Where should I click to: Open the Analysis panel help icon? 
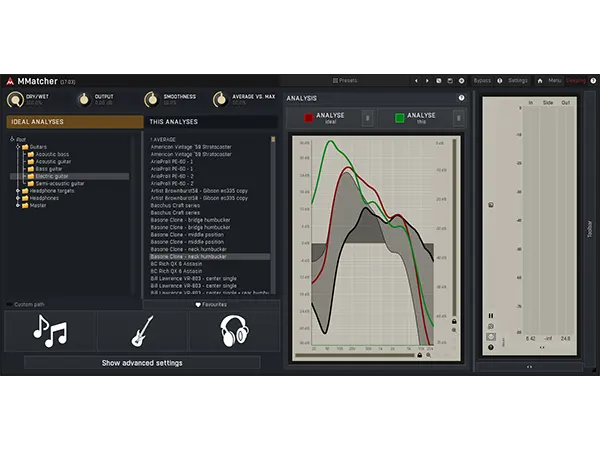461,98
